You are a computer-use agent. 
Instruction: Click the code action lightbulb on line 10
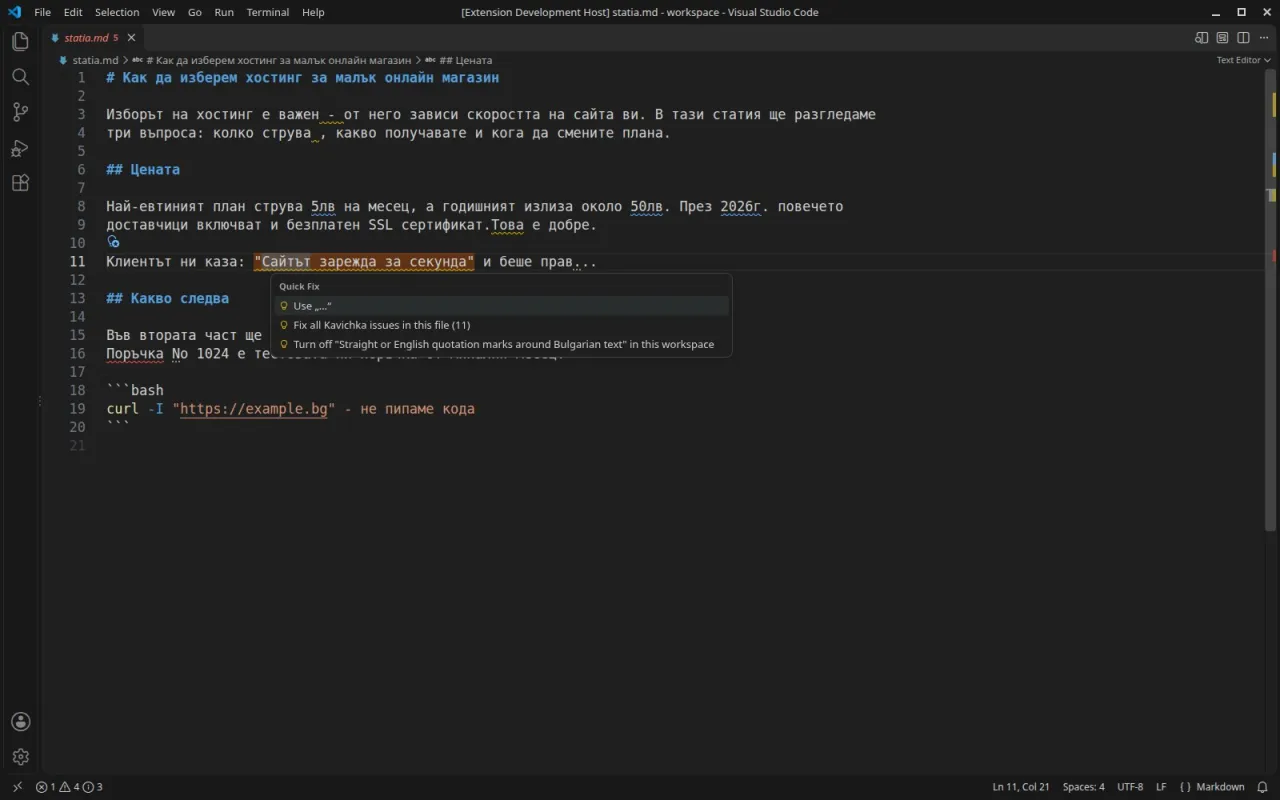113,242
